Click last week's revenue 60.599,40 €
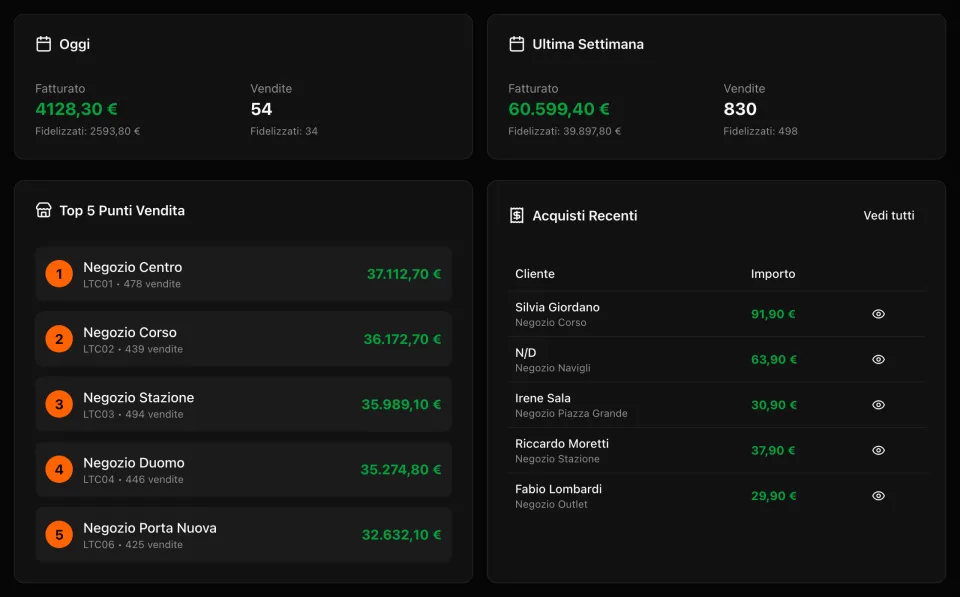The width and height of the screenshot is (960, 597). 559,109
